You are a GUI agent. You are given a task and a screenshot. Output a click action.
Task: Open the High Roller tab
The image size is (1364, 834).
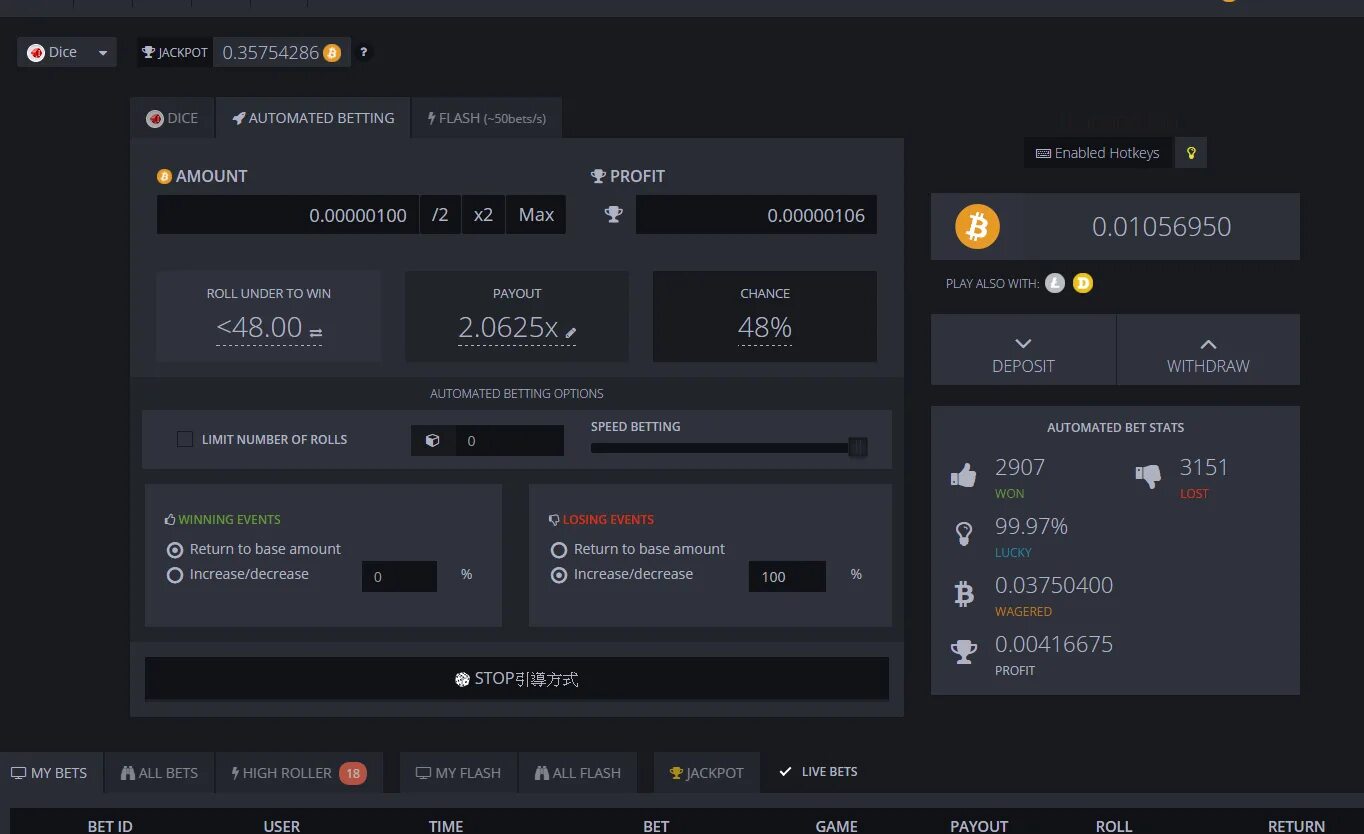(299, 773)
